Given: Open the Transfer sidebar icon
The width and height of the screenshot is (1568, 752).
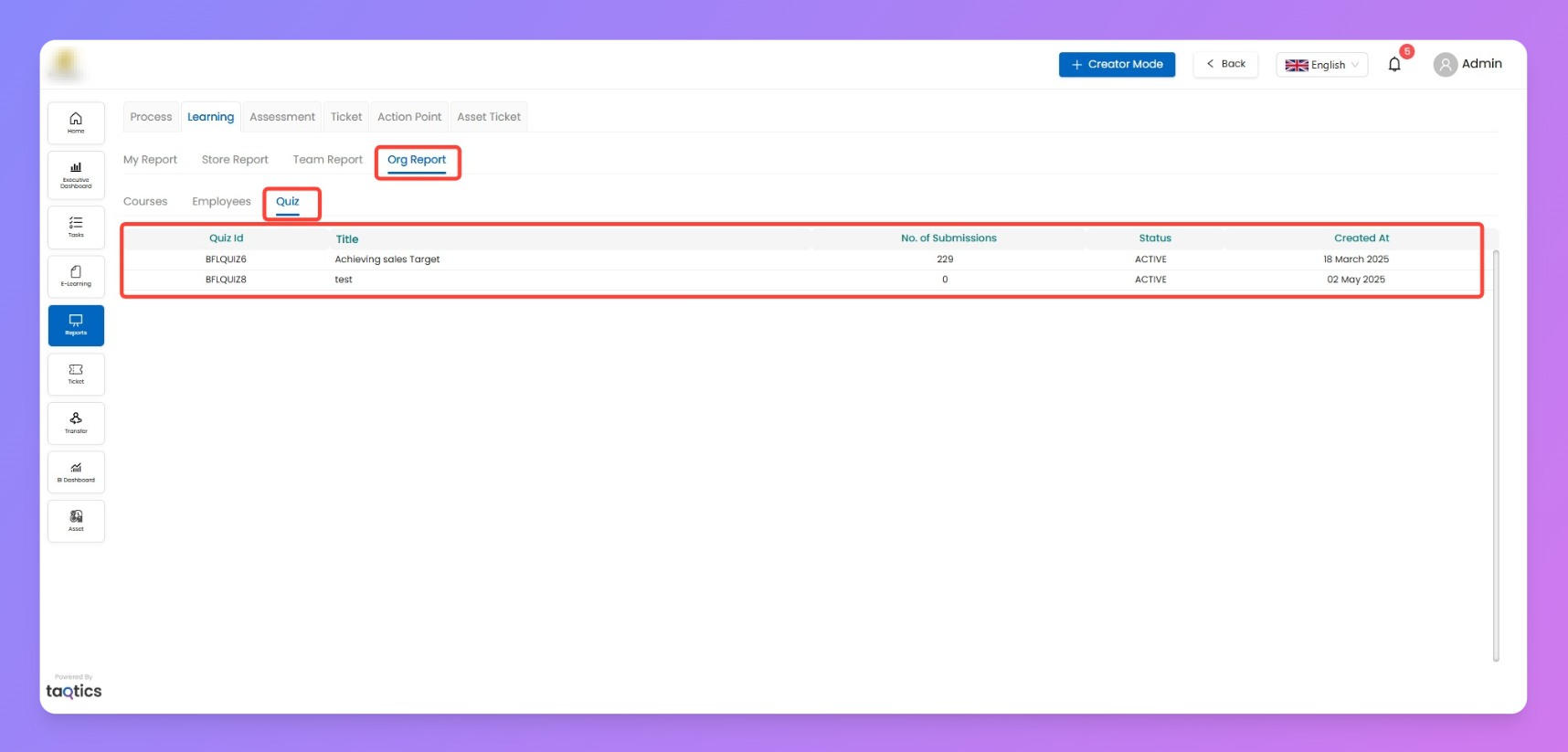Looking at the screenshot, I should coord(76,423).
